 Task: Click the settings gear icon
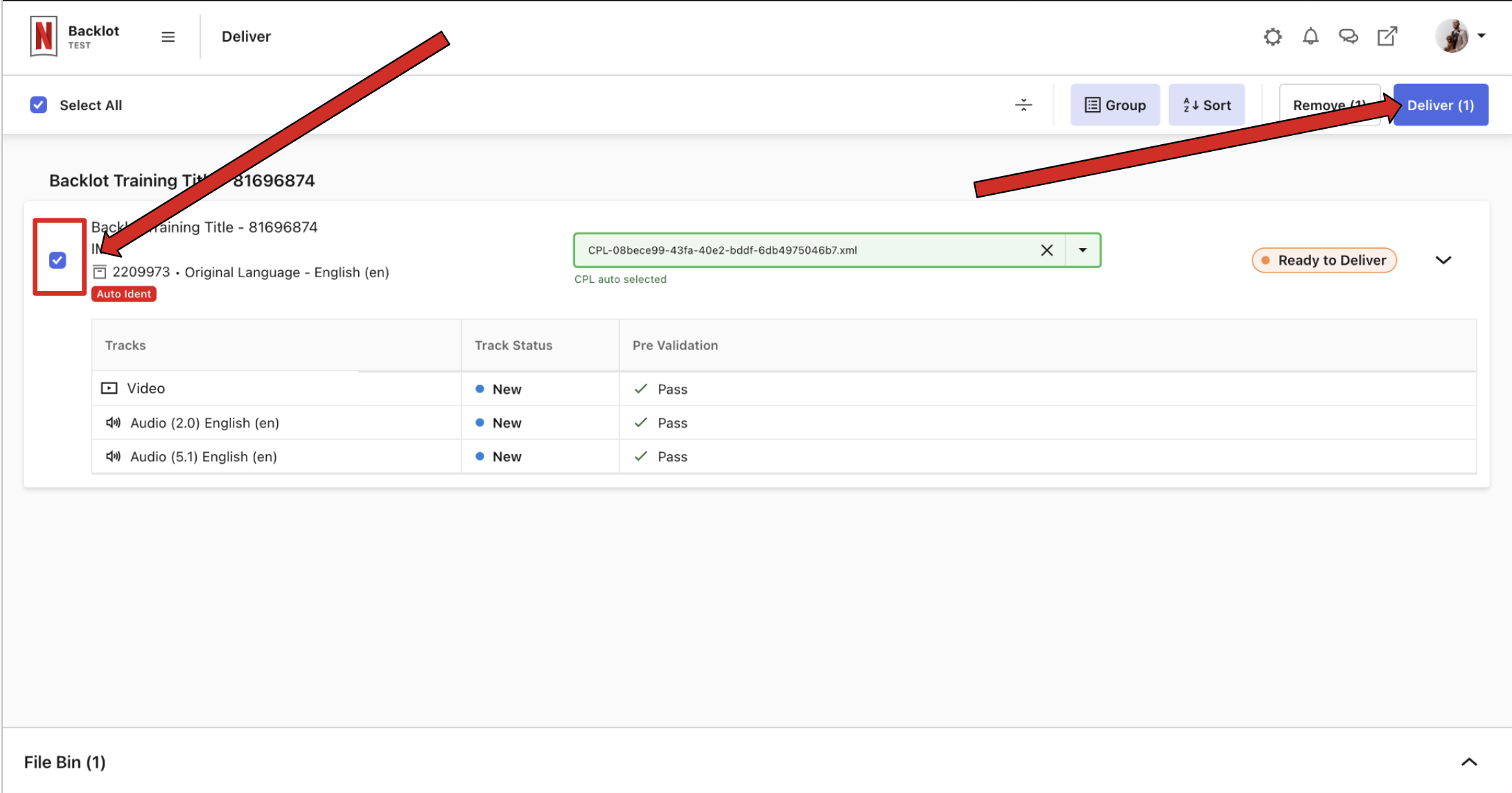[x=1272, y=36]
